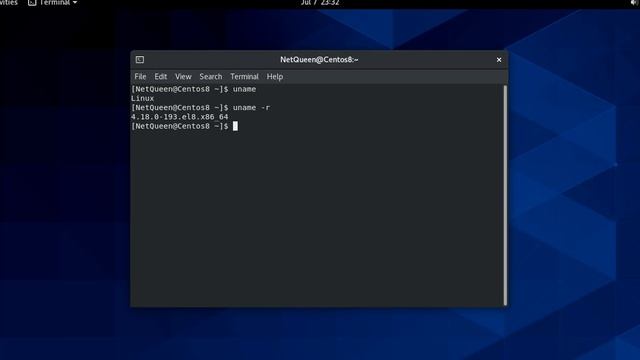This screenshot has height=360, width=640.
Task: Click the terminal icon in title bar
Action: tap(140, 60)
